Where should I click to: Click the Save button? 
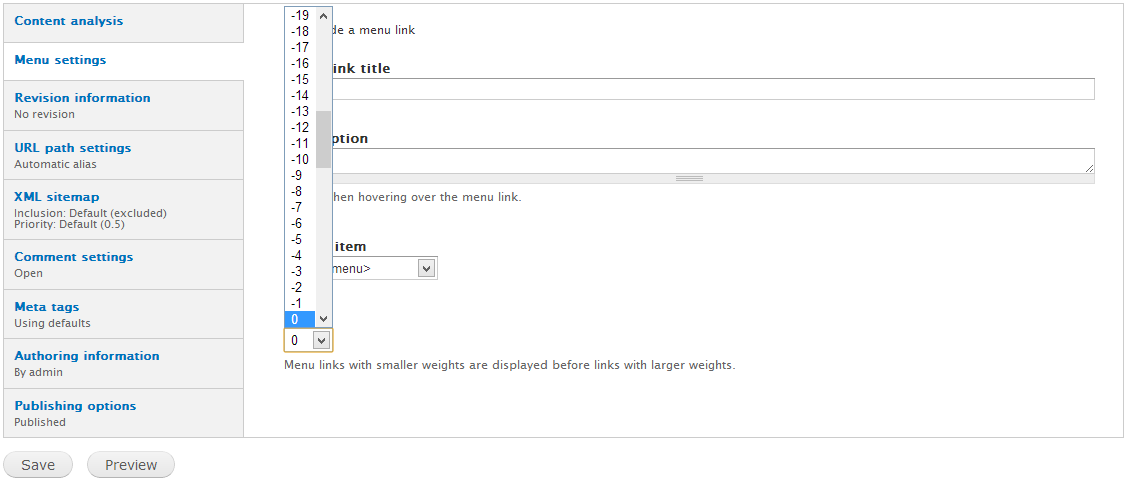point(38,465)
